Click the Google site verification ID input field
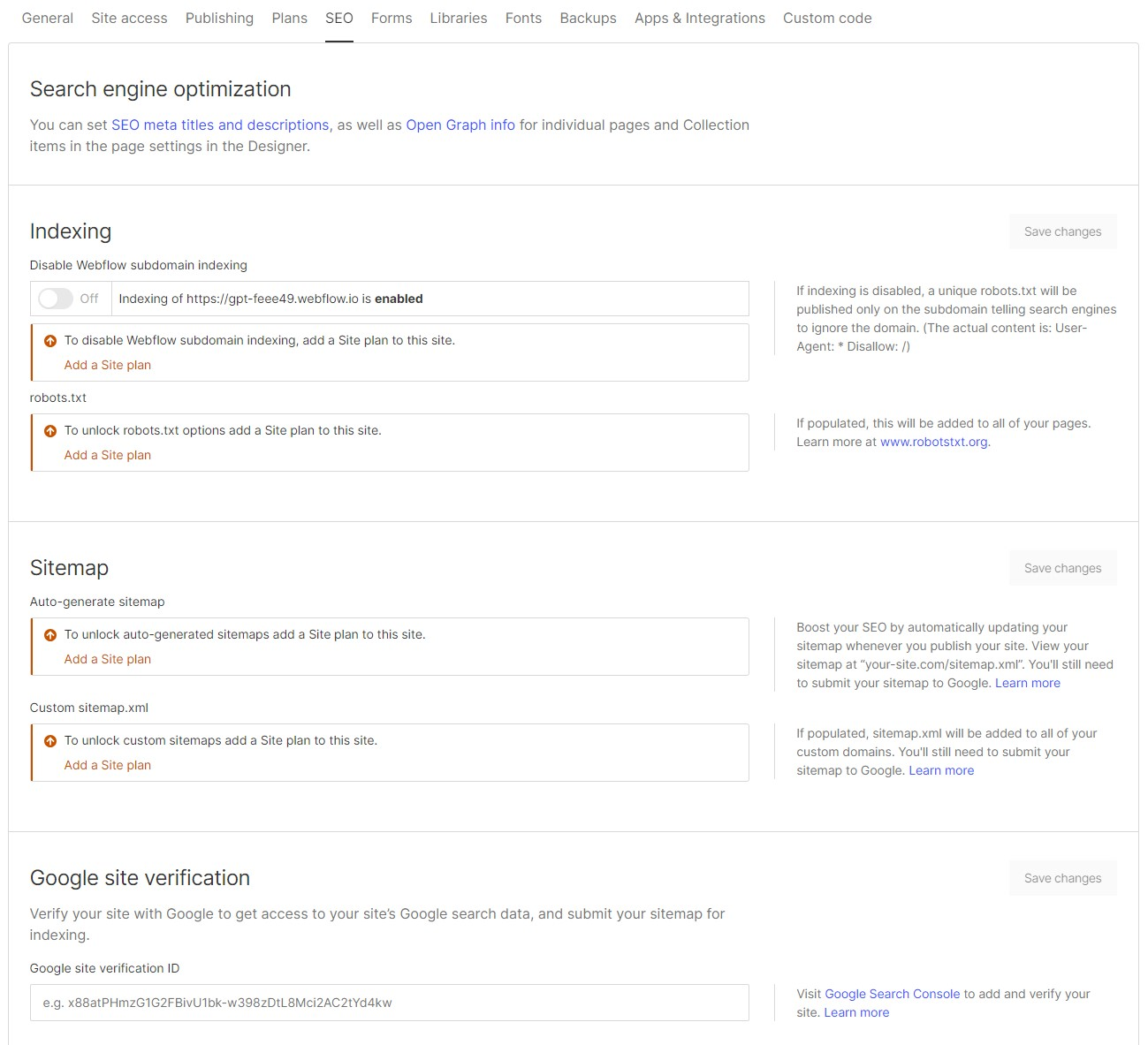 (389, 1003)
